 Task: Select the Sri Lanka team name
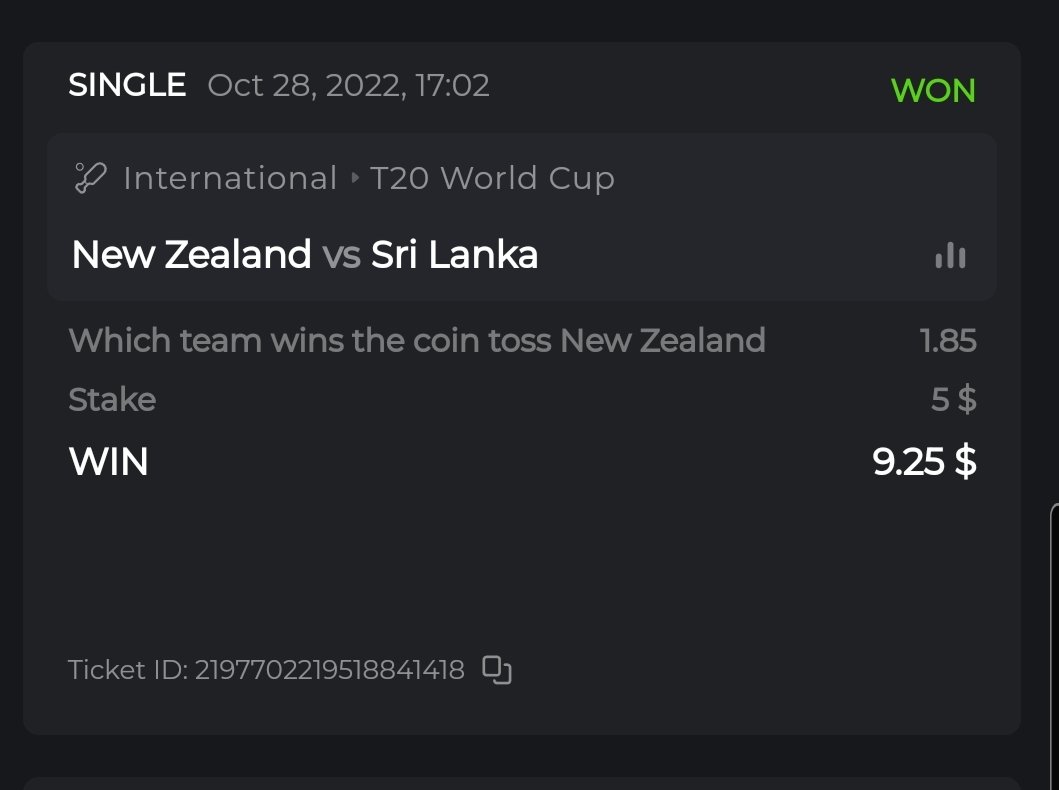click(454, 255)
